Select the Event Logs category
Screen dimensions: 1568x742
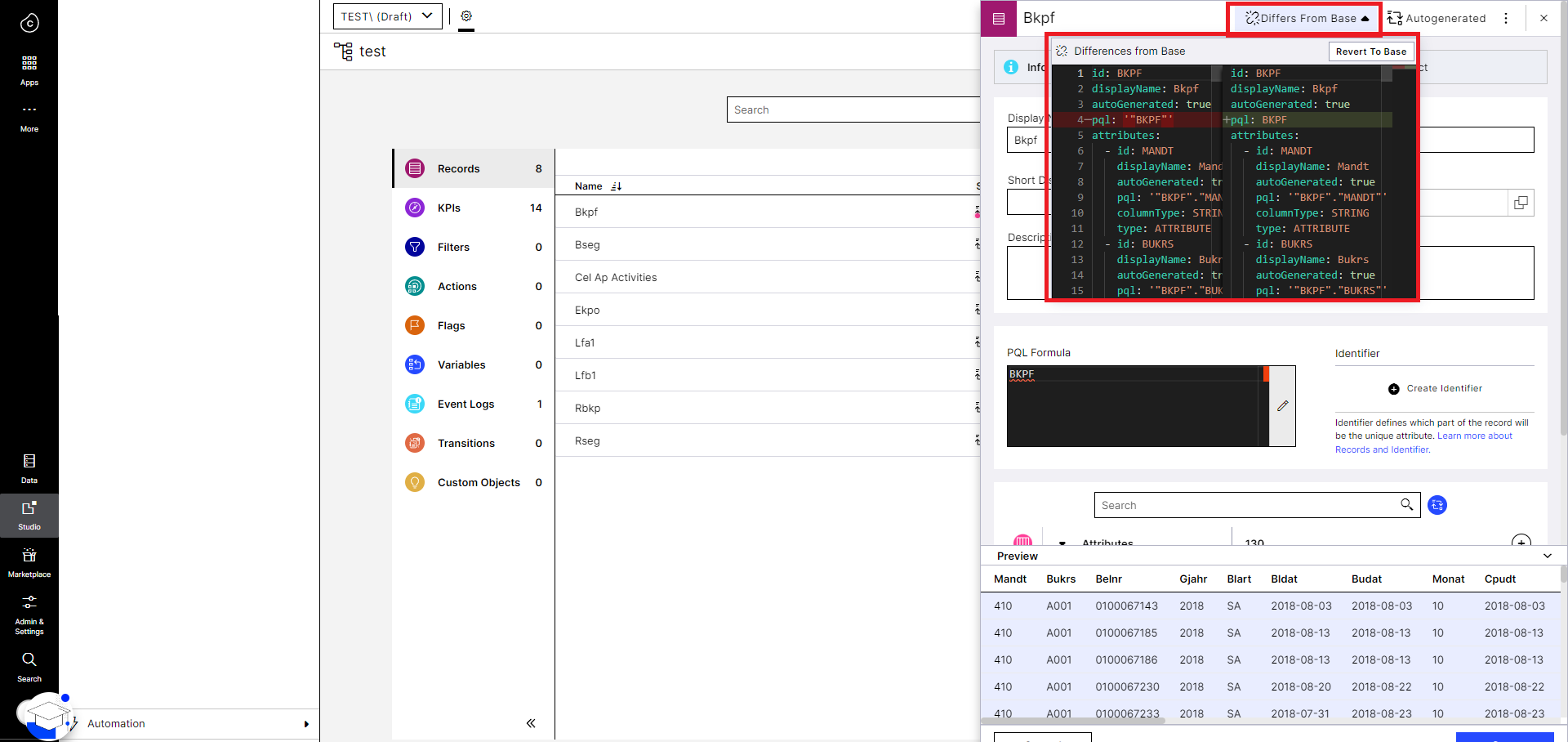click(x=474, y=404)
